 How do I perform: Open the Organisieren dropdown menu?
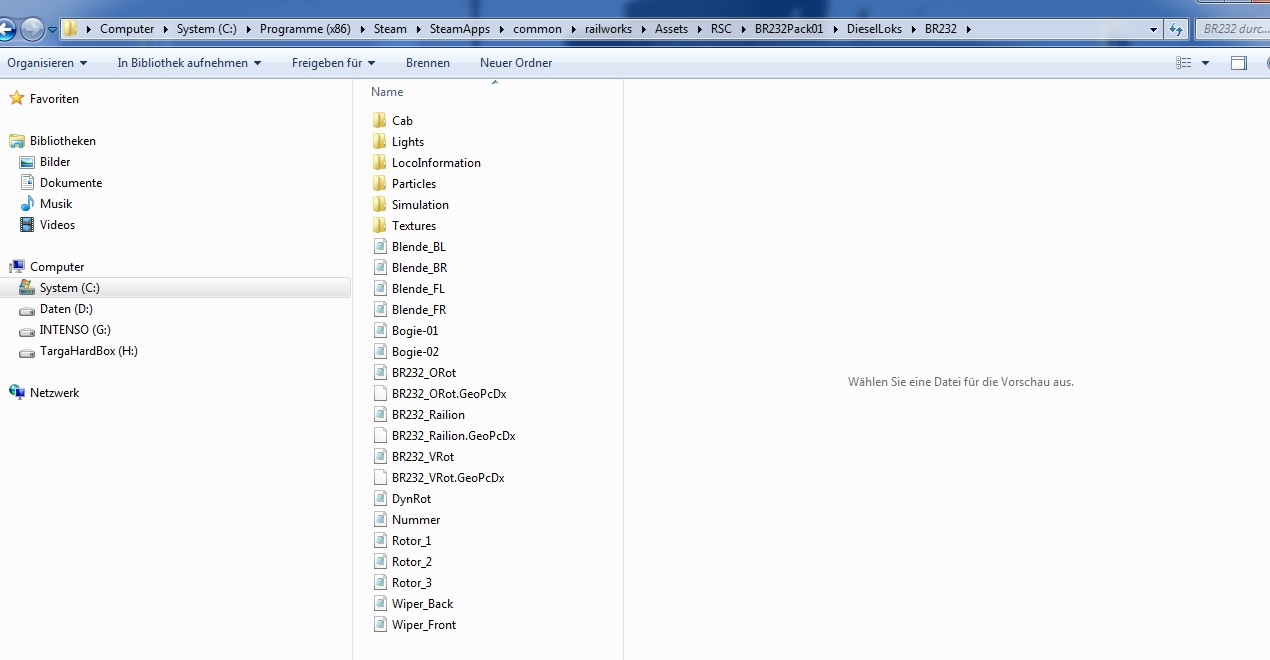pos(47,62)
